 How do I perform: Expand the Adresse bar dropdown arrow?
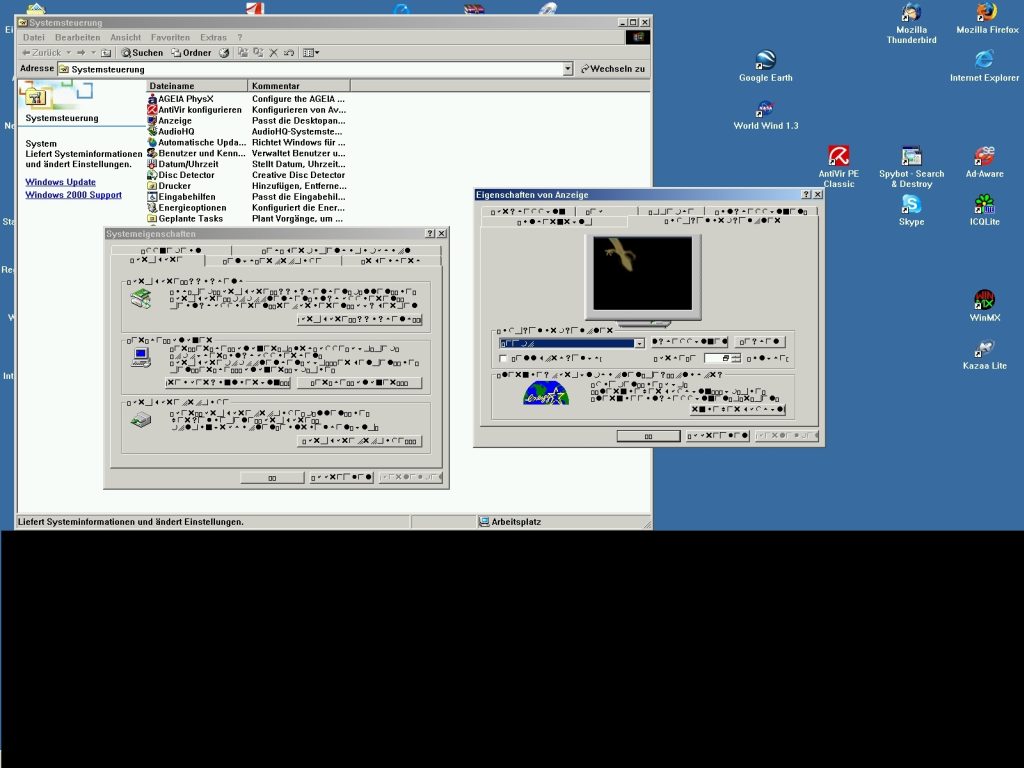tap(568, 69)
